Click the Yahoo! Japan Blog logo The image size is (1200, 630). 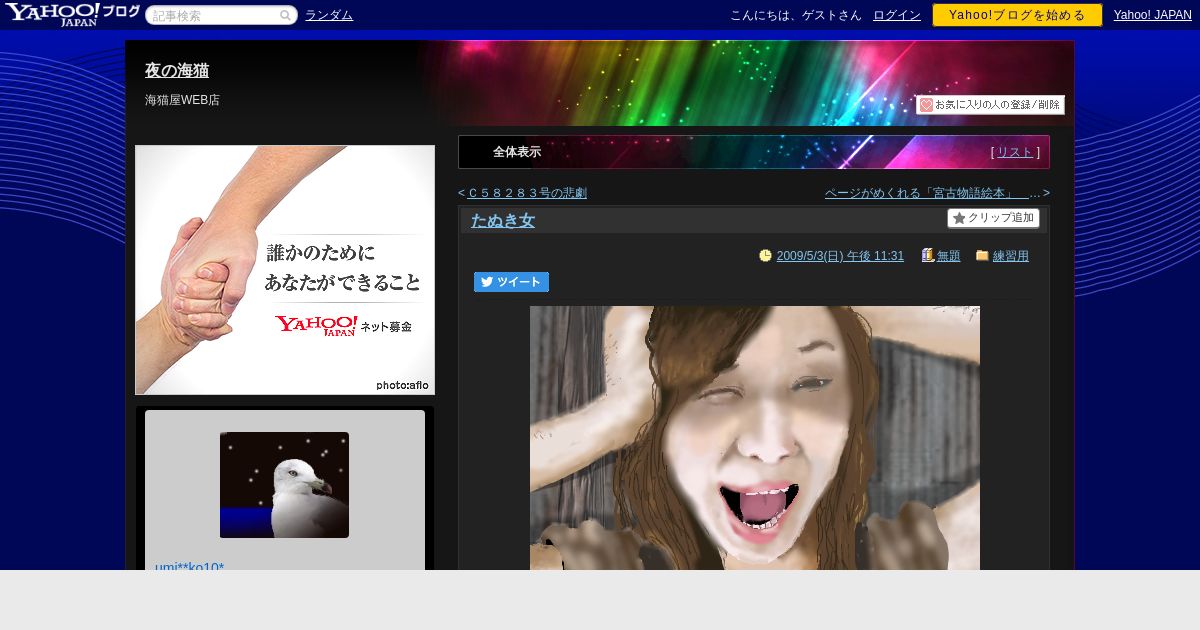click(72, 14)
